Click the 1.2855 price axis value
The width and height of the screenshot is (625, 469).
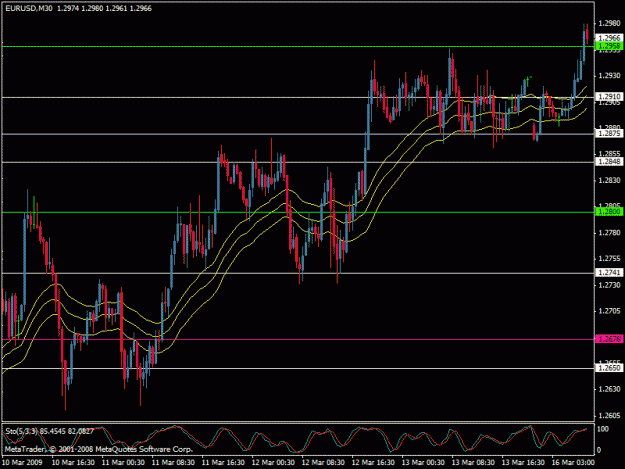(x=609, y=153)
